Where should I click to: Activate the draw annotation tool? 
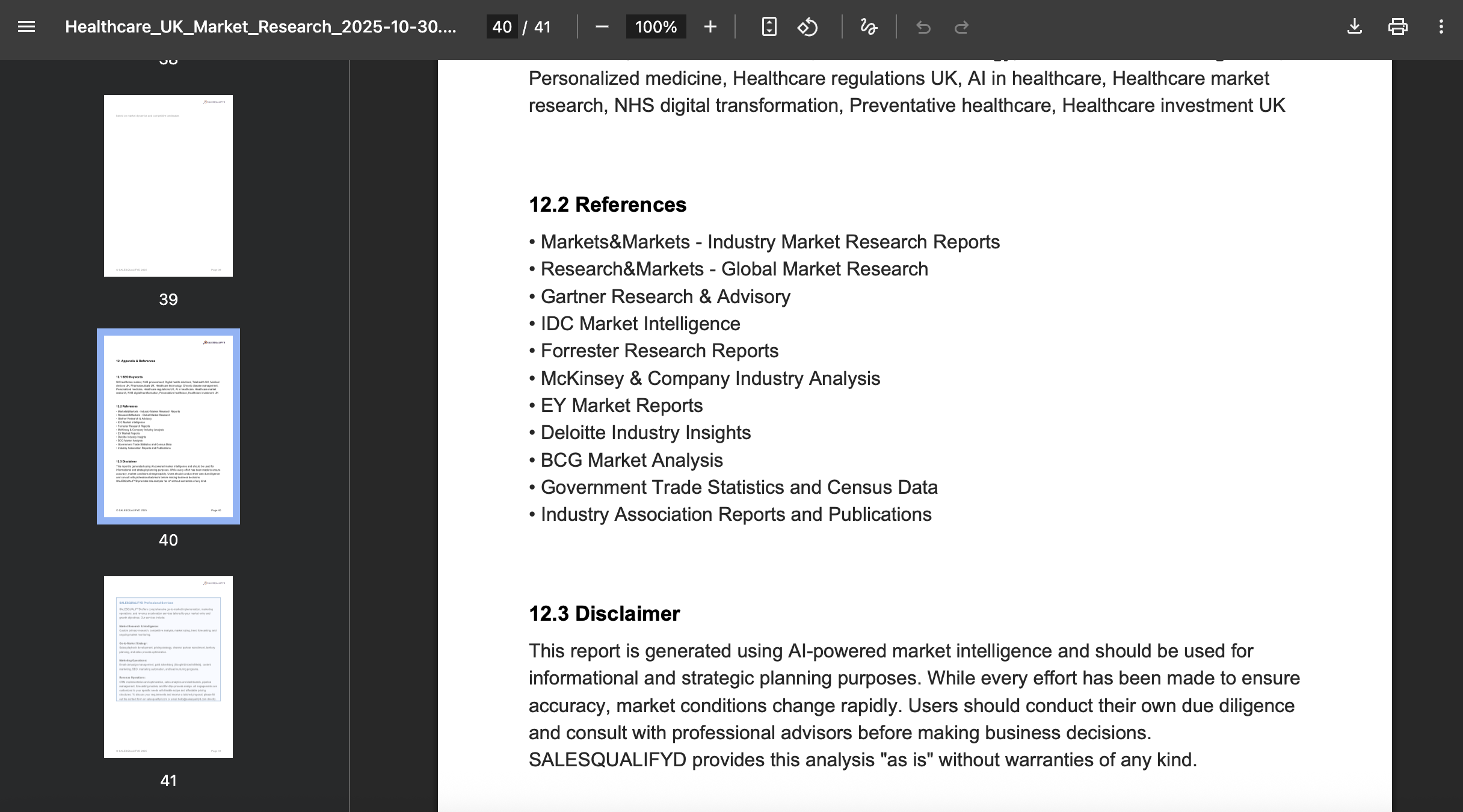(x=868, y=27)
